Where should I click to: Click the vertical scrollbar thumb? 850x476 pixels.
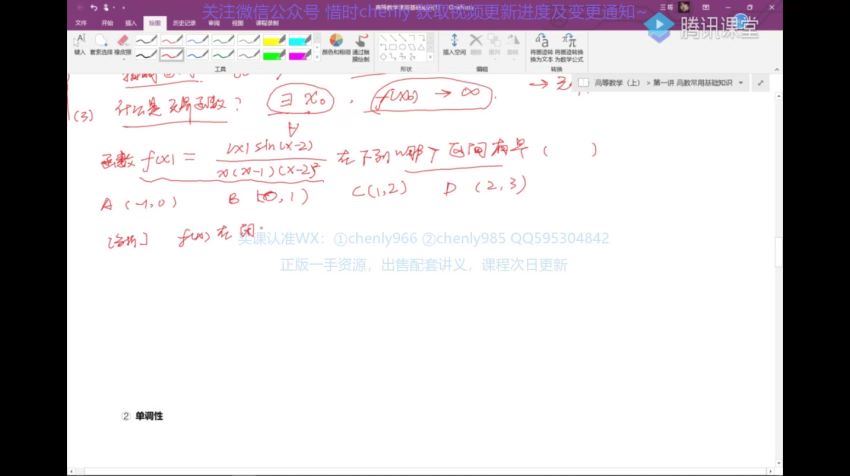pyautogui.click(x=778, y=252)
